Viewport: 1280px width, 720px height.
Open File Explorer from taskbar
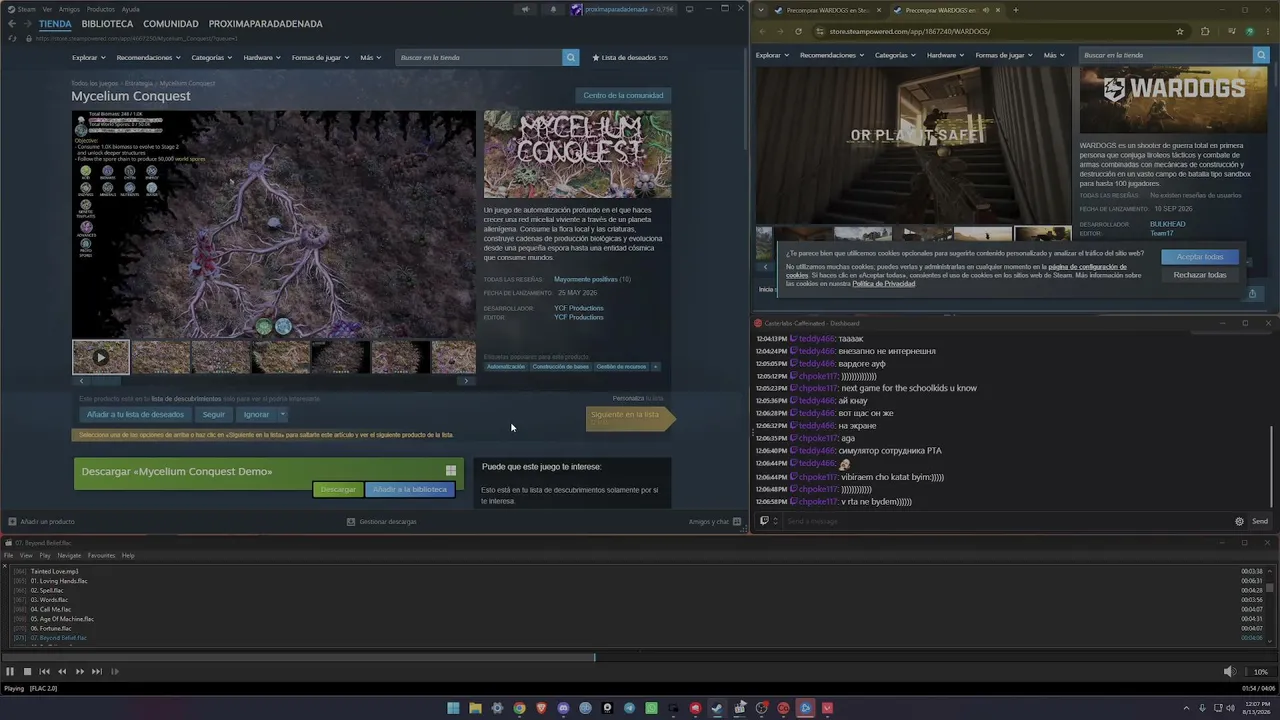(x=475, y=708)
